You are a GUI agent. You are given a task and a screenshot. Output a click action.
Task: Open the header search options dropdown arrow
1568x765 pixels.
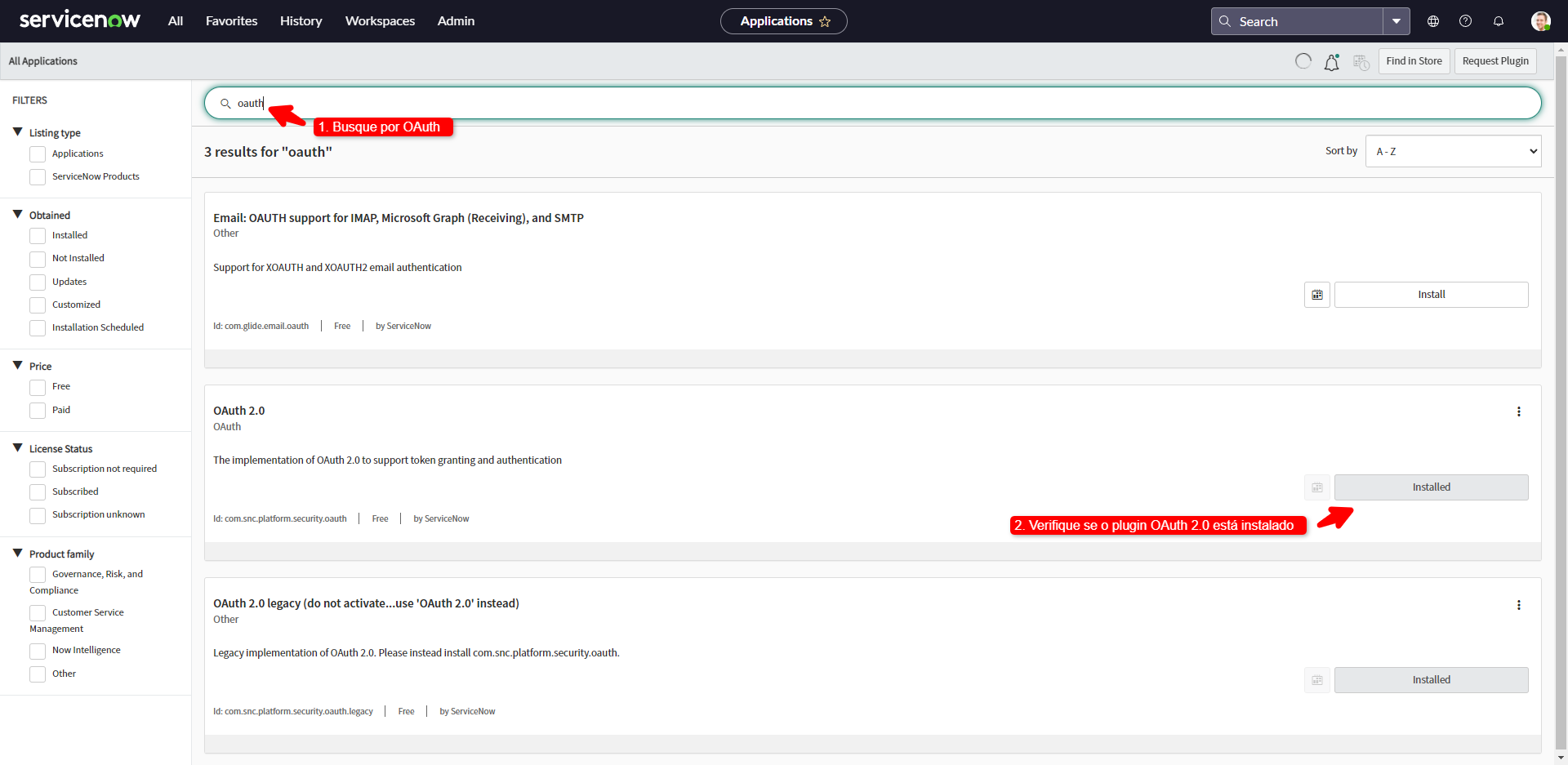[1396, 21]
